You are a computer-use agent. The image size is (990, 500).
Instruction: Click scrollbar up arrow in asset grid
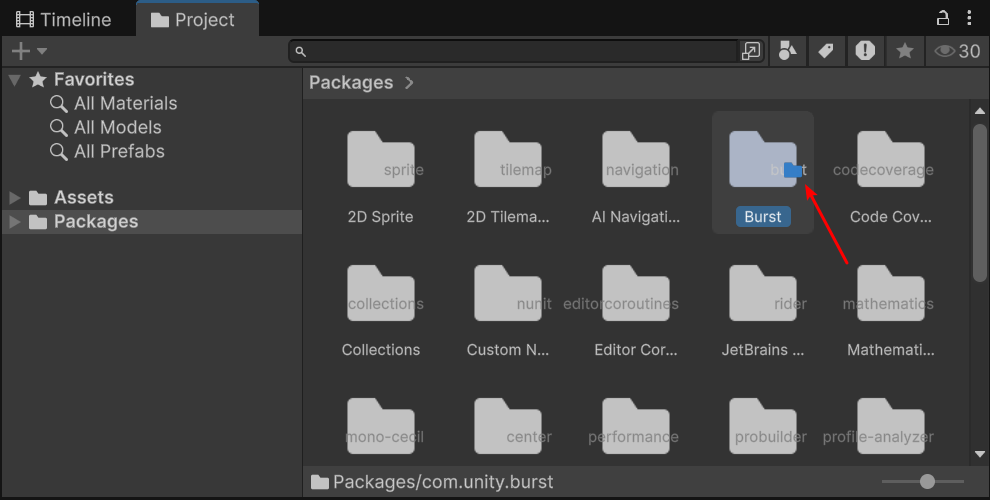coord(980,111)
